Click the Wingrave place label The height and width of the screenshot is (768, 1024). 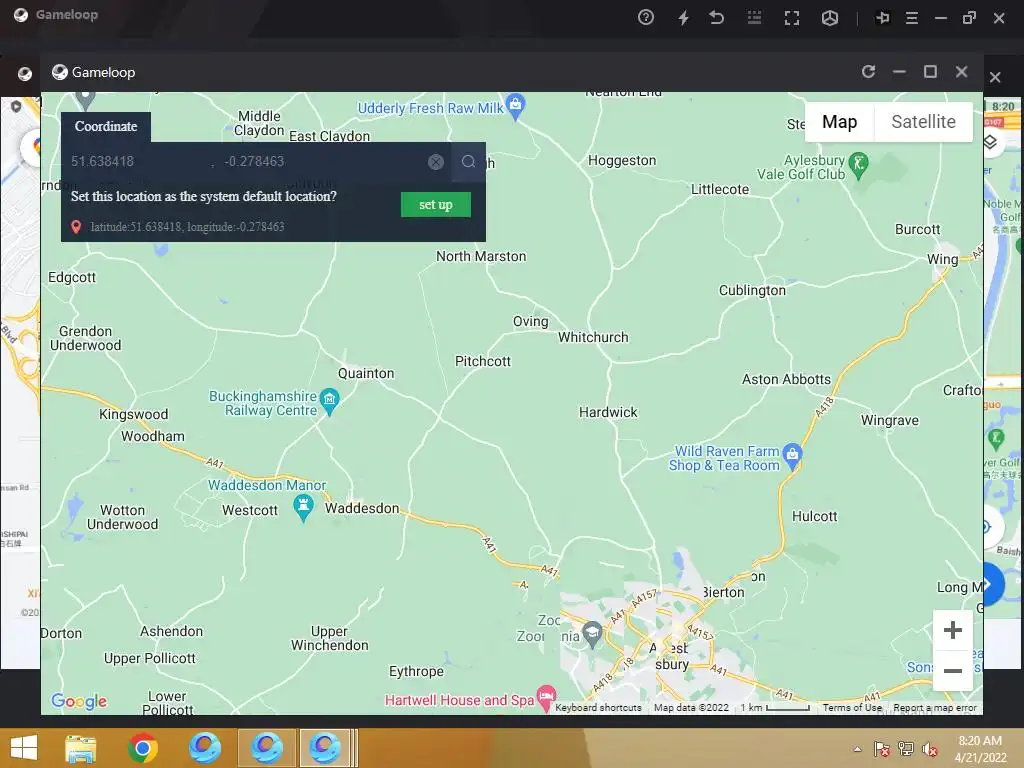click(x=889, y=420)
